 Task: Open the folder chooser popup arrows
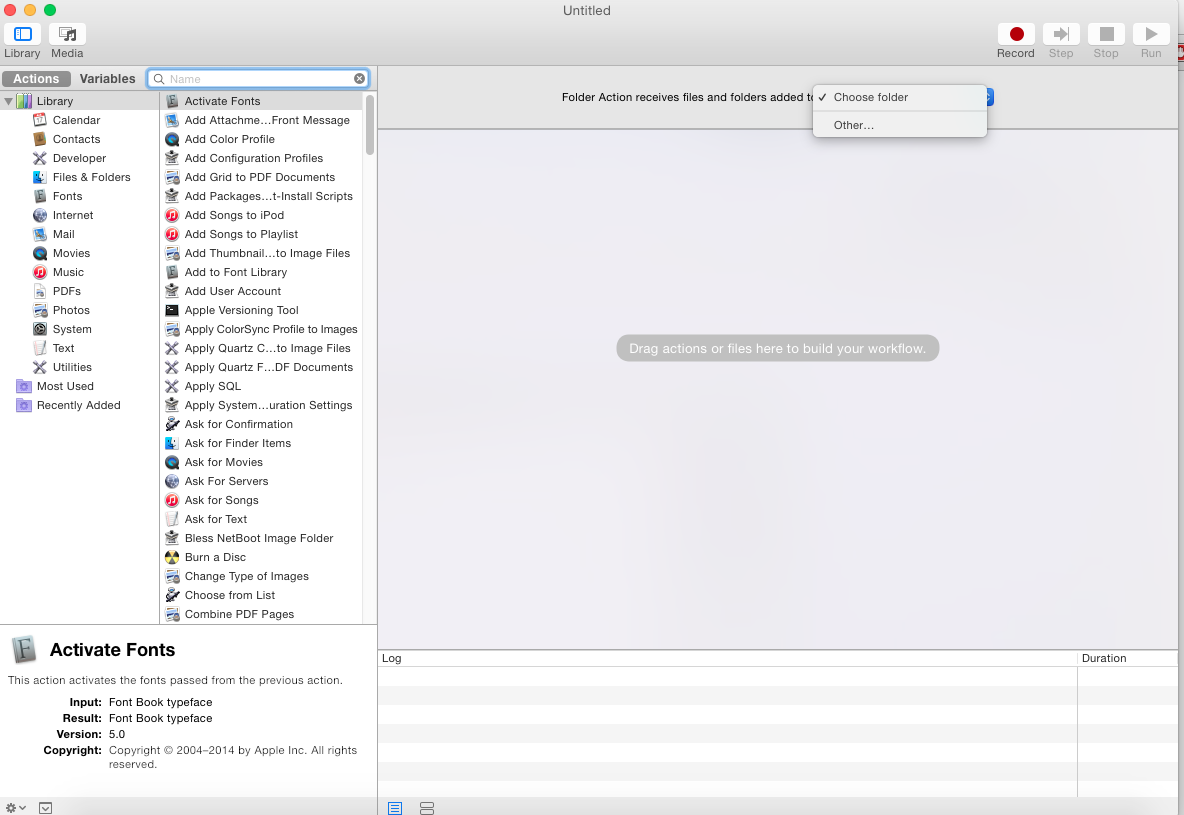point(989,97)
